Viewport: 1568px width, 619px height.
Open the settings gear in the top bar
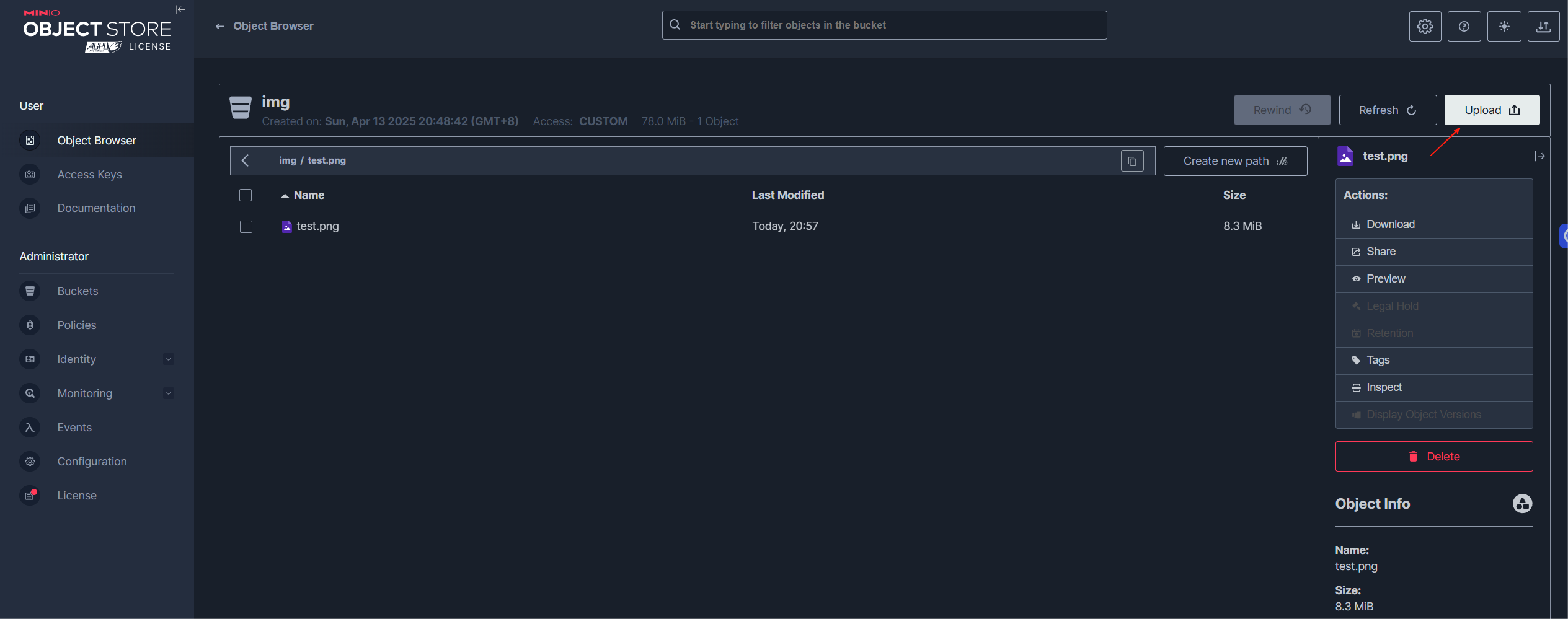click(1424, 26)
